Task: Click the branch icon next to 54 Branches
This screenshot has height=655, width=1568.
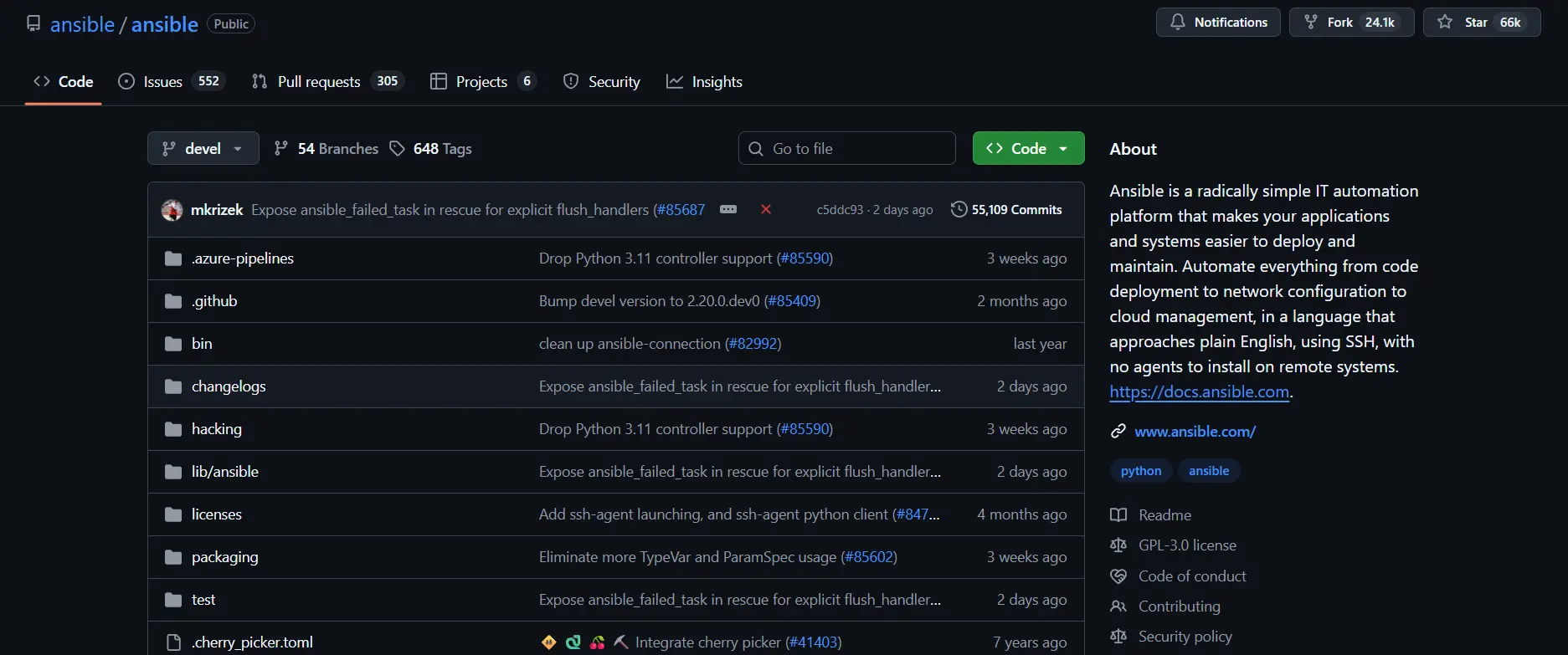Action: pos(281,148)
